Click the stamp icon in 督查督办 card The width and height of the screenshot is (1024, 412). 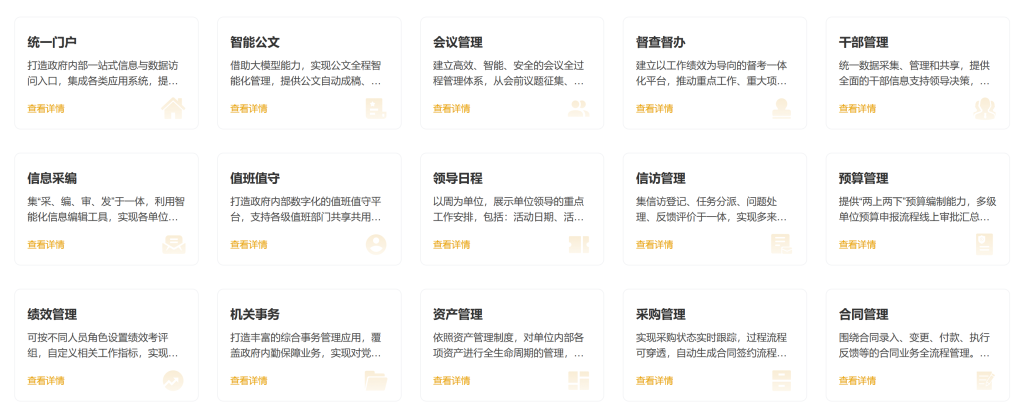tap(781, 108)
